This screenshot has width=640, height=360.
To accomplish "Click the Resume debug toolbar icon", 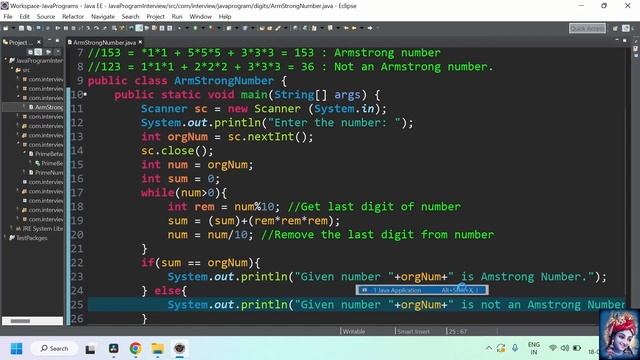I will pyautogui.click(x=58, y=28).
